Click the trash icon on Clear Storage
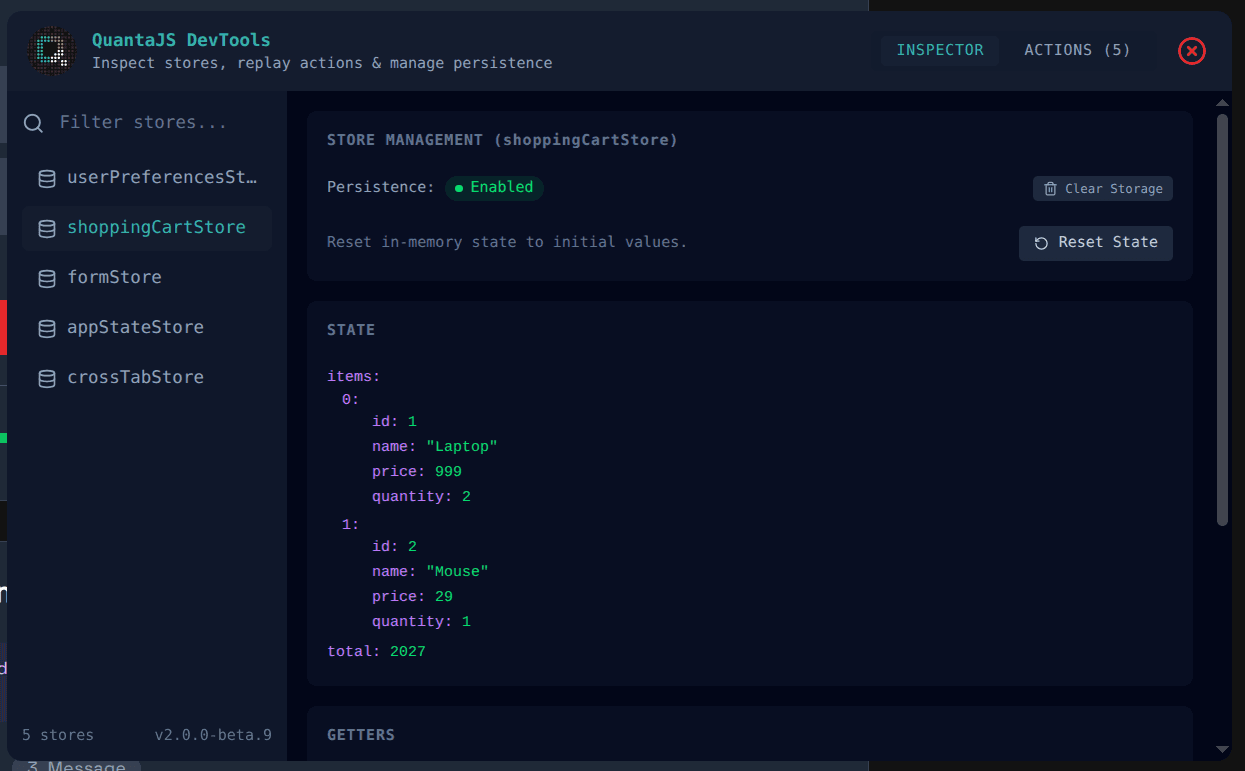This screenshot has width=1245, height=771. [x=1051, y=188]
